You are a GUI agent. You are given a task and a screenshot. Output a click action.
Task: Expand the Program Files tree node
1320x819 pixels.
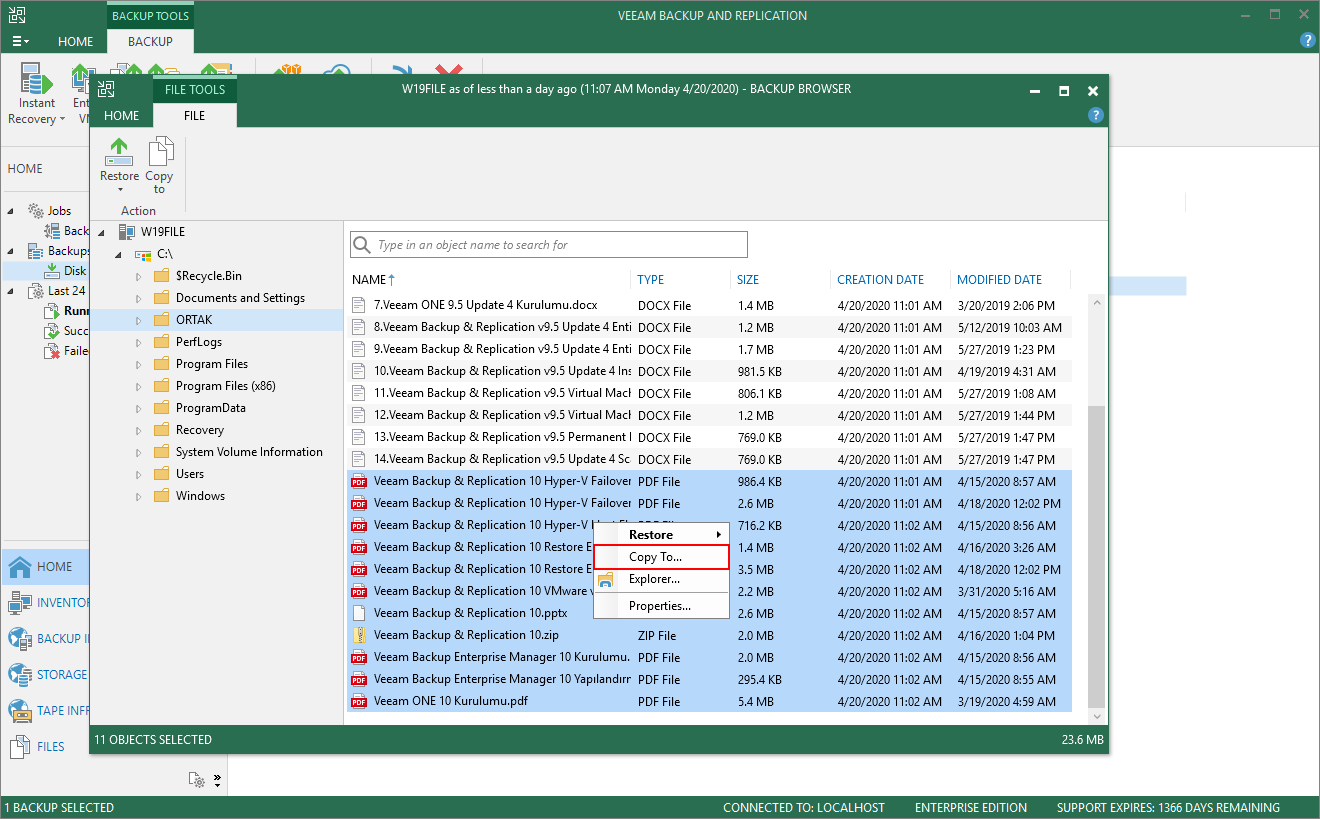[x=139, y=364]
